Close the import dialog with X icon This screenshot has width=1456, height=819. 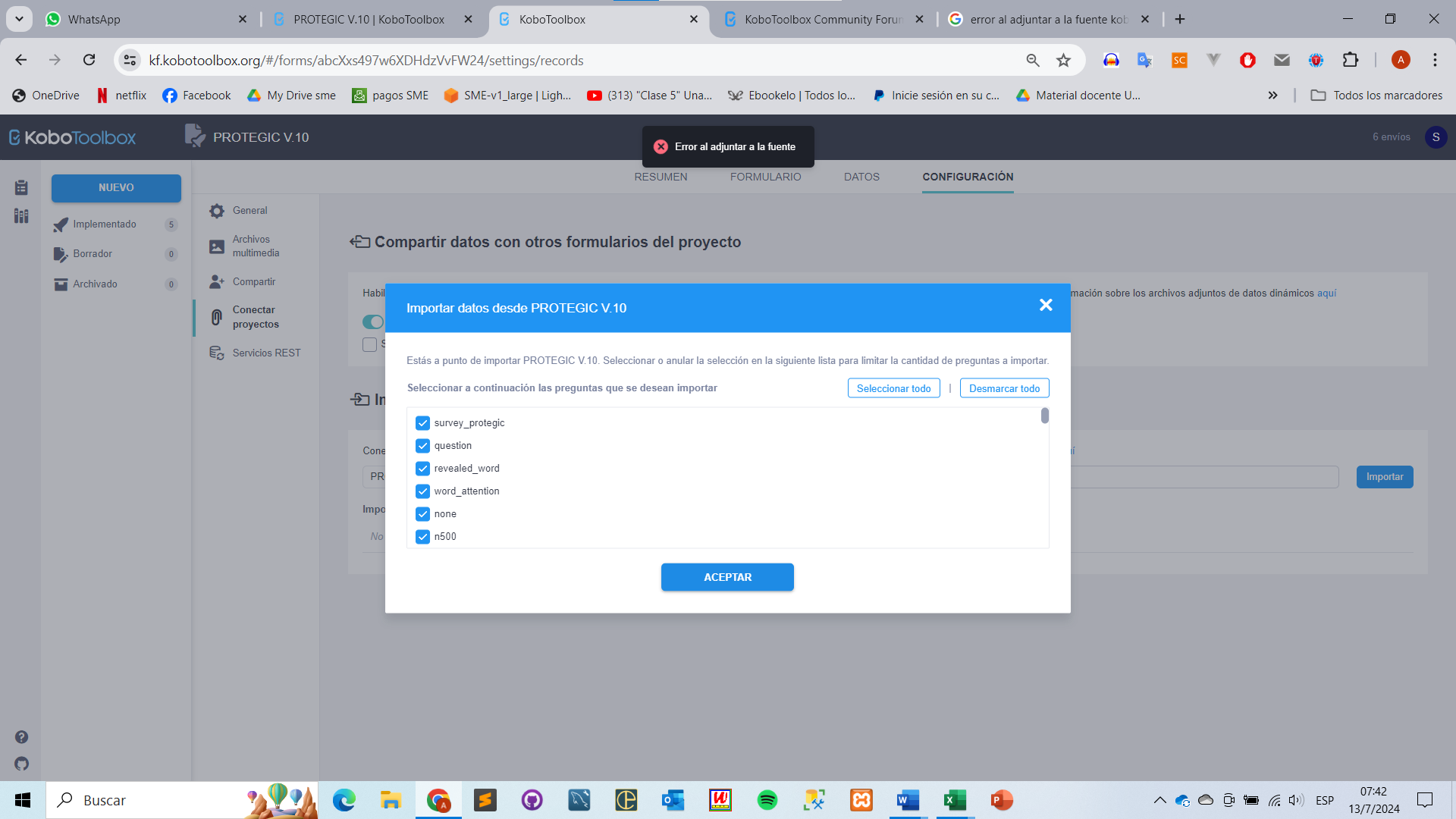(x=1046, y=305)
